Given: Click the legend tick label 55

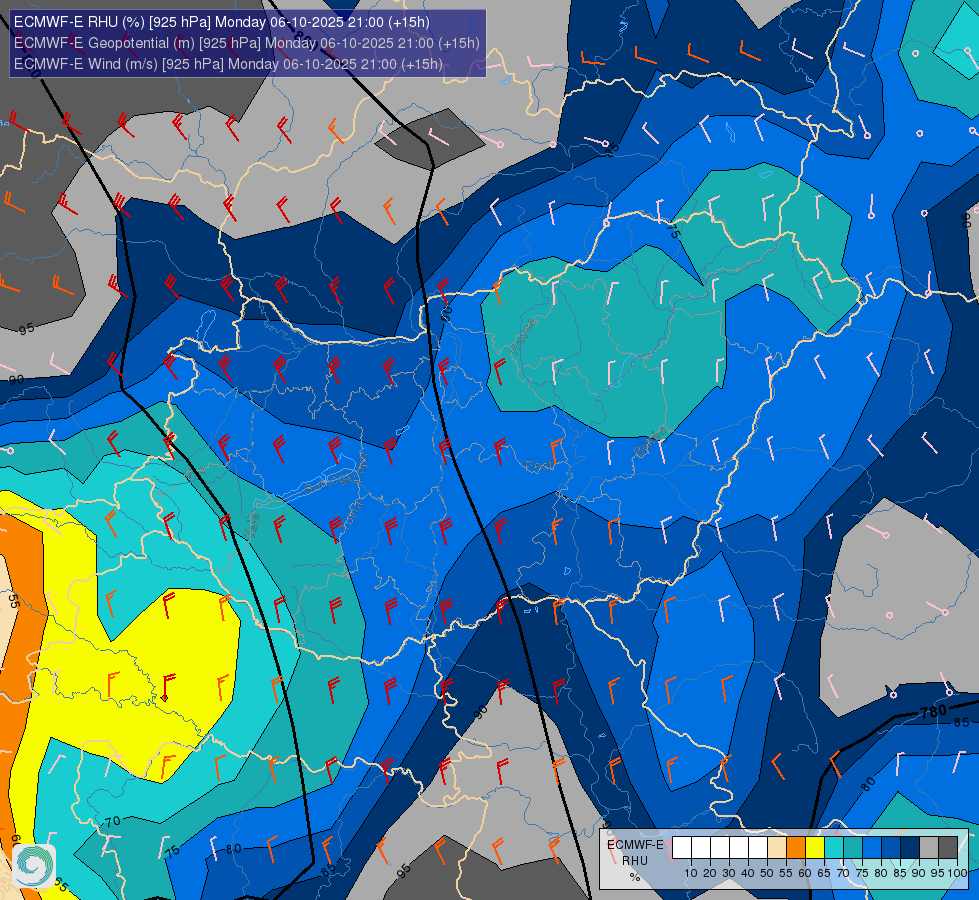Looking at the screenshot, I should [x=786, y=873].
